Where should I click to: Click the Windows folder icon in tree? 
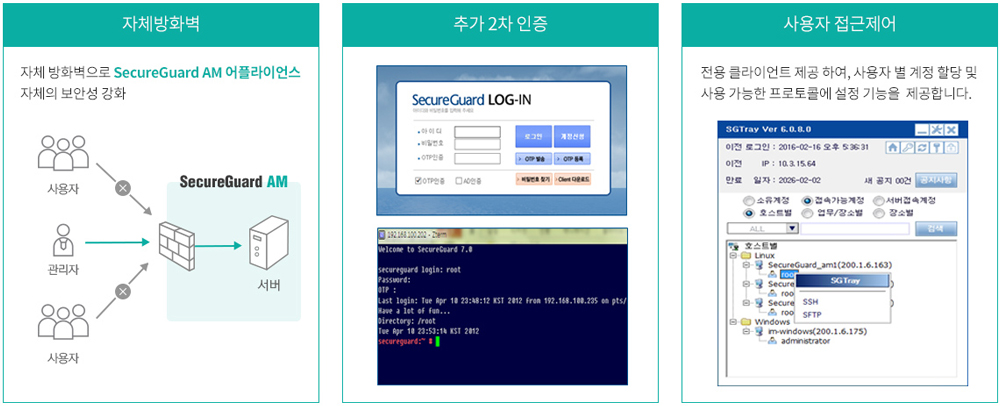pyautogui.click(x=745, y=321)
